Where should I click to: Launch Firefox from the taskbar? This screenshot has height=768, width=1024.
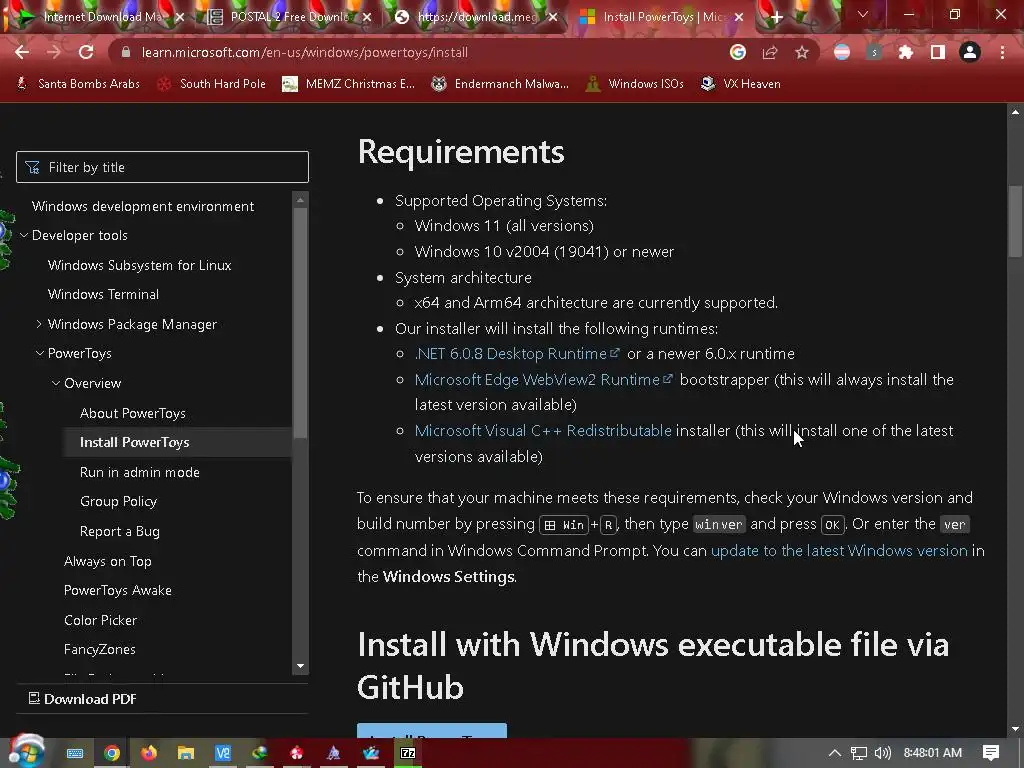click(x=149, y=753)
